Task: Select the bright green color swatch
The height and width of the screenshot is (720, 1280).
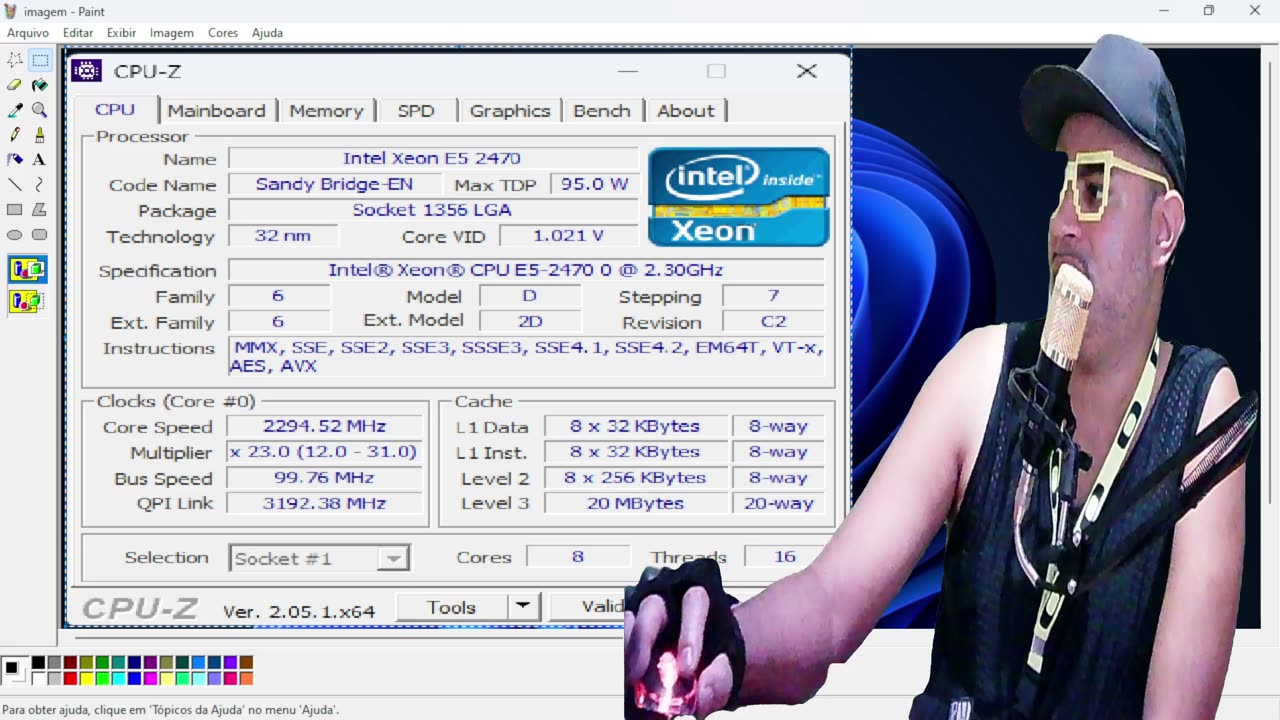Action: (102, 678)
